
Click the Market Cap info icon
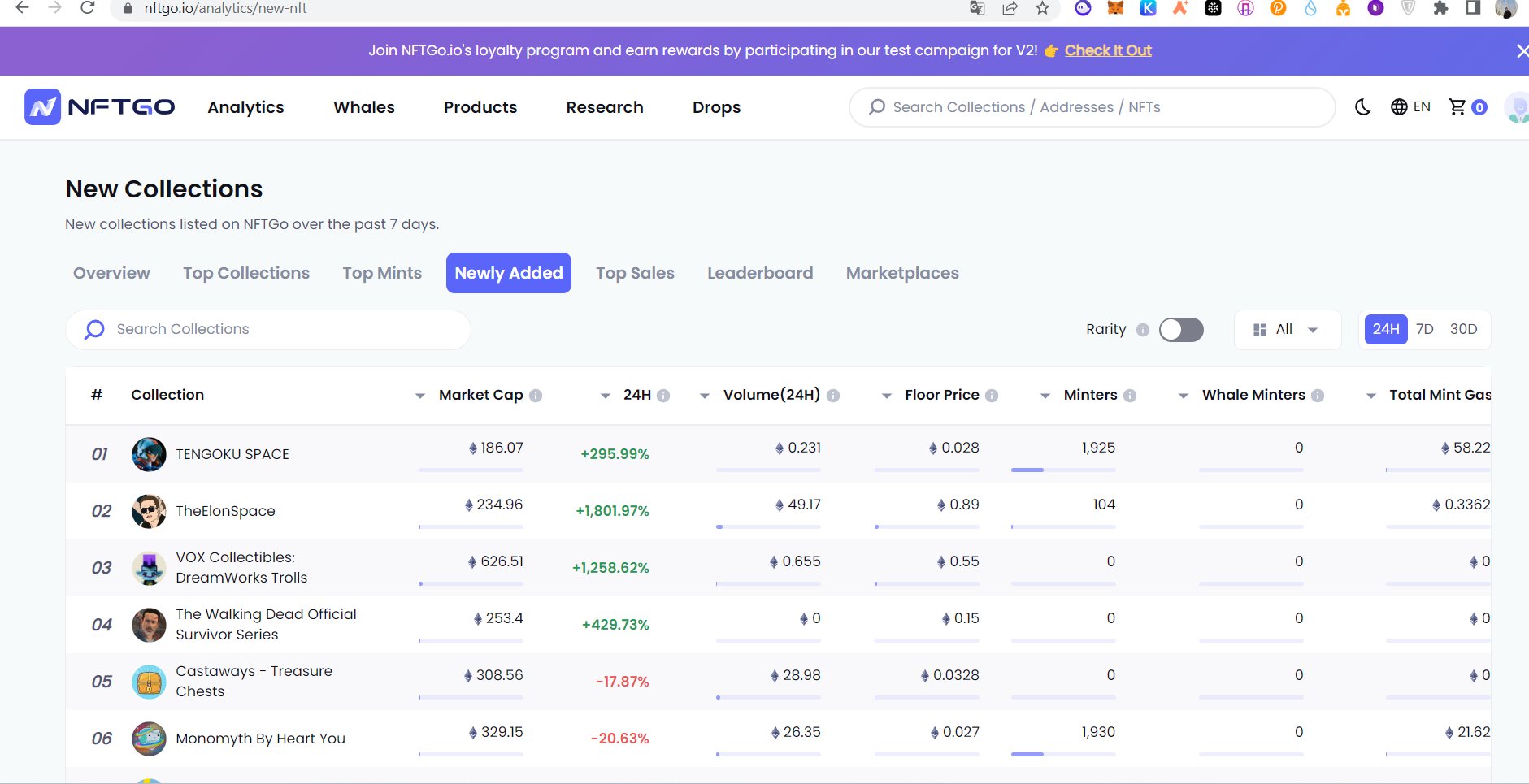536,396
